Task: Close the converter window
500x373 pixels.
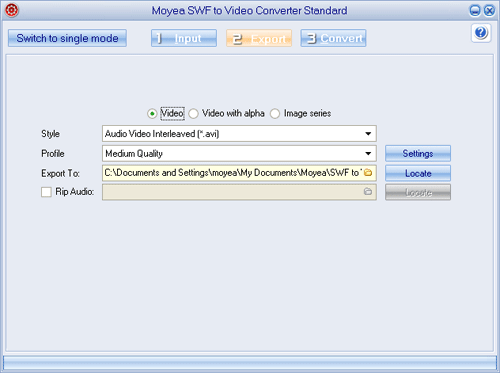Action: pos(489,10)
